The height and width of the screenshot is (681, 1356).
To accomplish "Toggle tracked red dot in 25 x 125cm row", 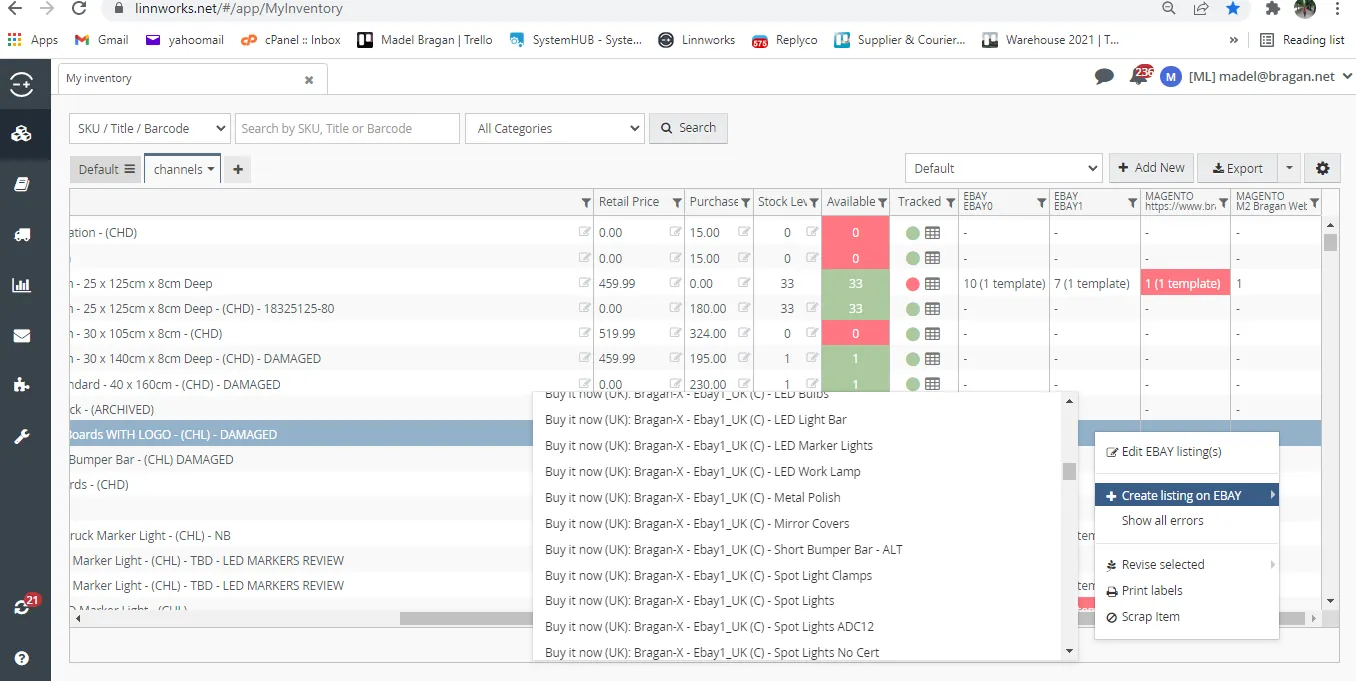I will coord(912,284).
